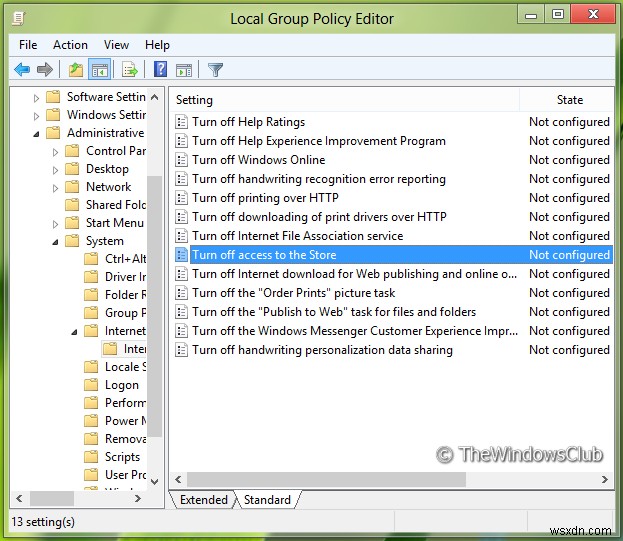This screenshot has width=623, height=541.
Task: Open the Help menu
Action: (x=157, y=45)
